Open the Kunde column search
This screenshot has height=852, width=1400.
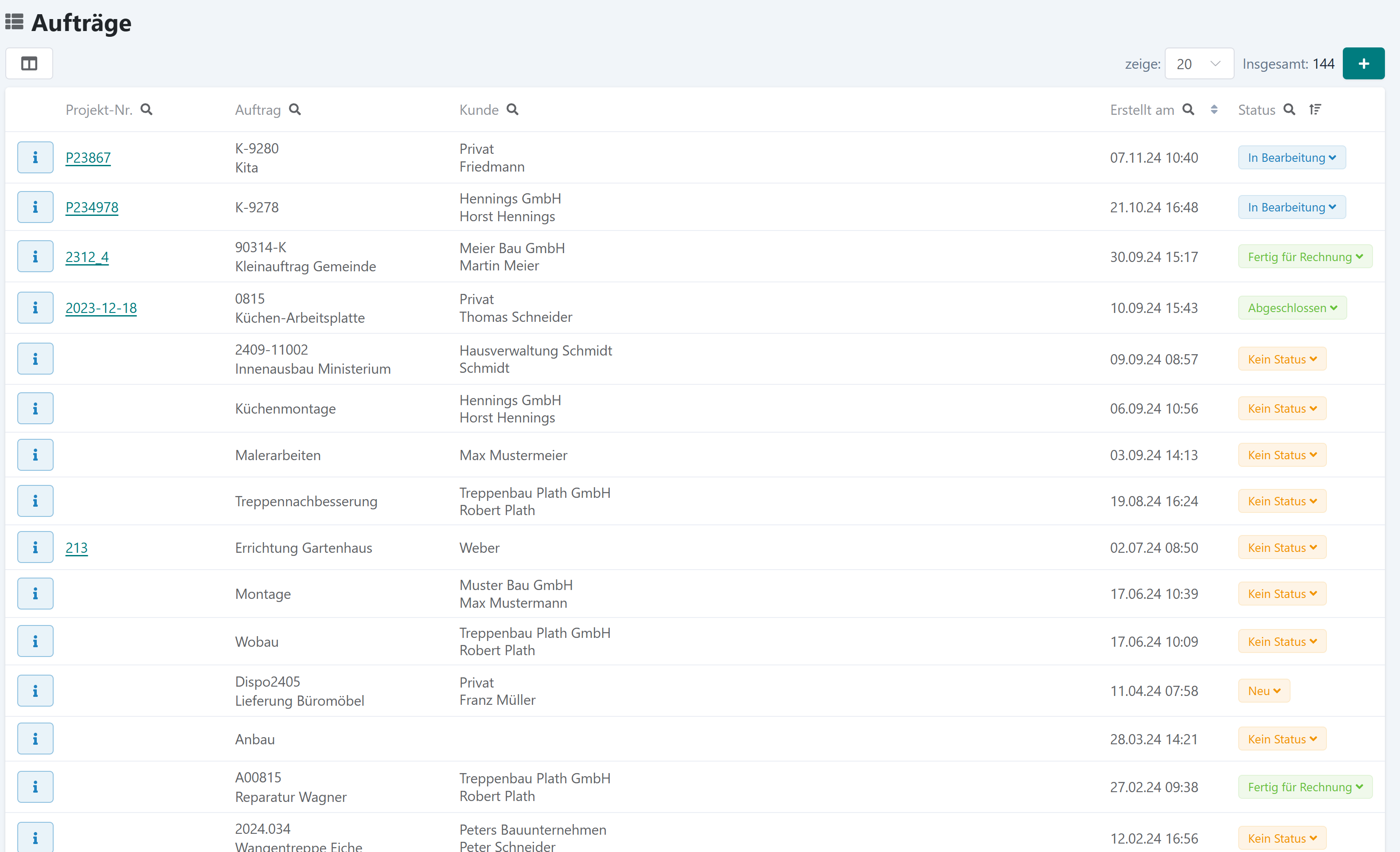pos(512,109)
